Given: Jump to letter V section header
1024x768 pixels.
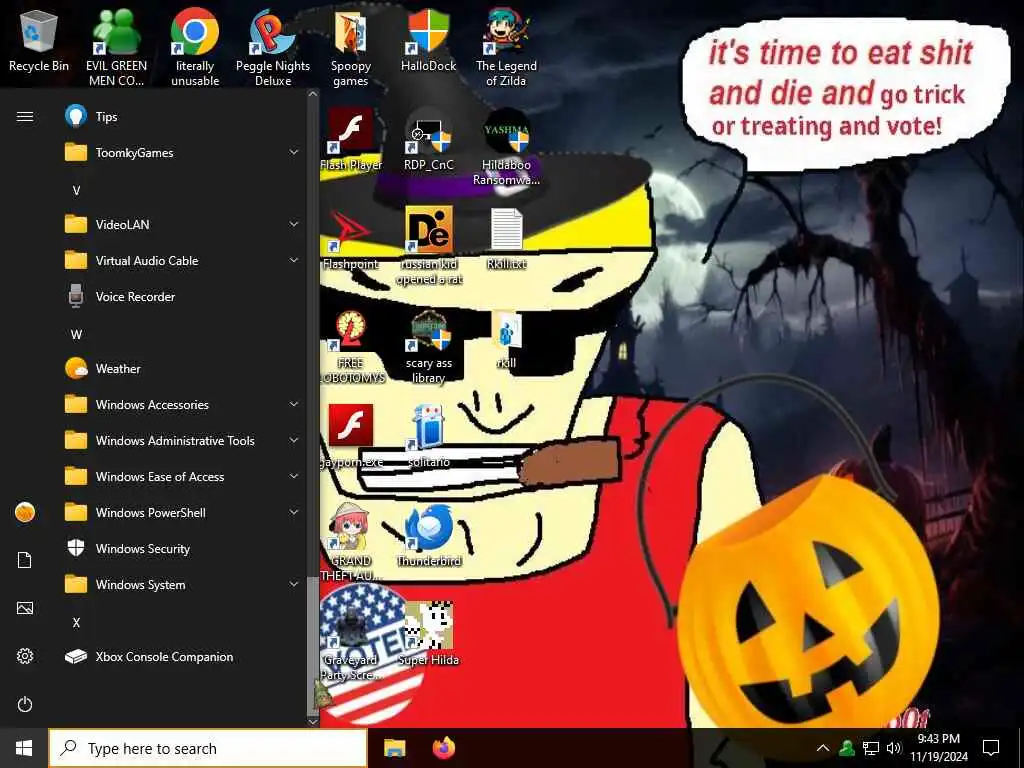Looking at the screenshot, I should pos(76,191).
